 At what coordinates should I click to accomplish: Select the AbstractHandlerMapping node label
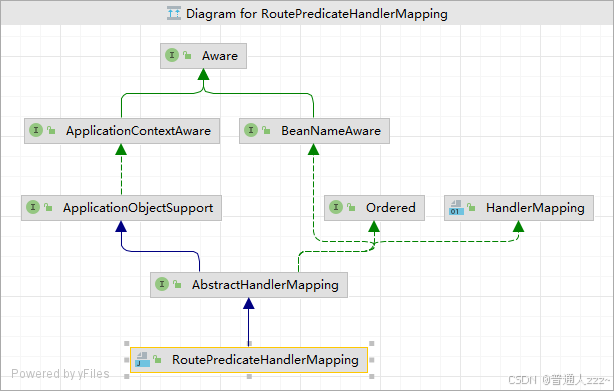click(265, 285)
